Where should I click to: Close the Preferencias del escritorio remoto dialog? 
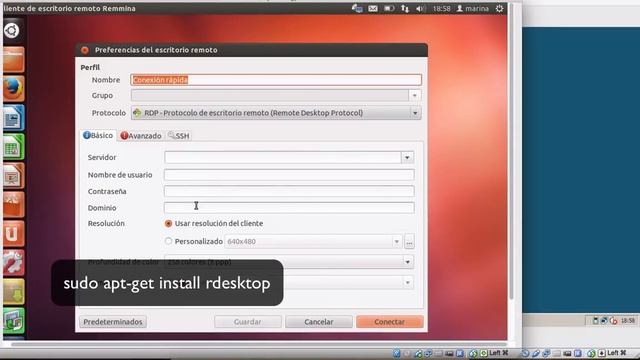click(85, 50)
